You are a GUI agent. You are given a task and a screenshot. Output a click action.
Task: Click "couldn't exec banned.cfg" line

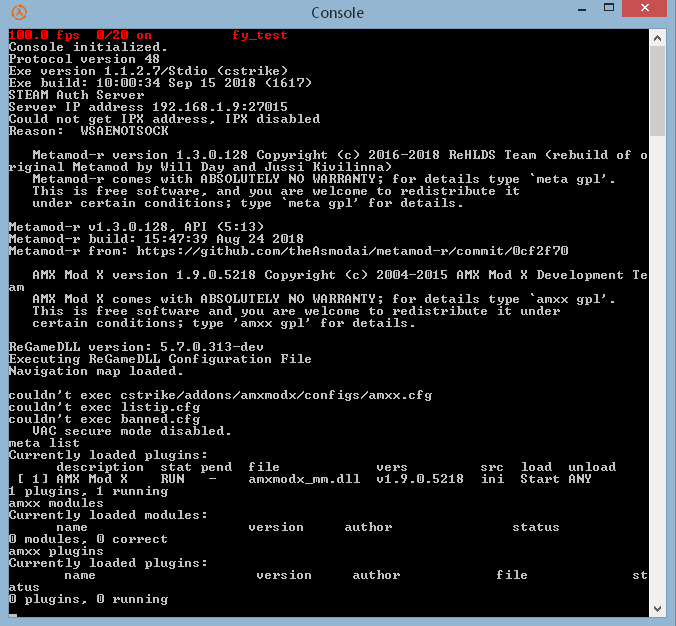(104, 419)
